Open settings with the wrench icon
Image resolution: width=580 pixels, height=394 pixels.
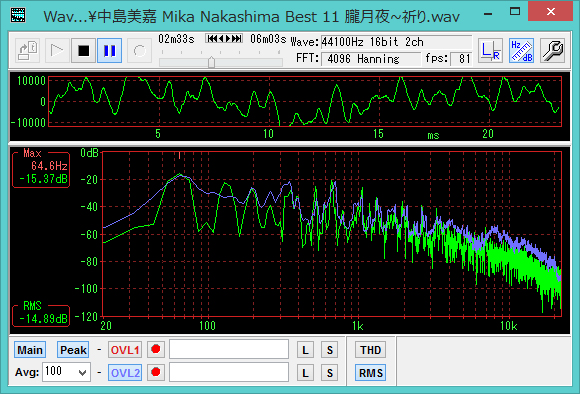[x=553, y=51]
